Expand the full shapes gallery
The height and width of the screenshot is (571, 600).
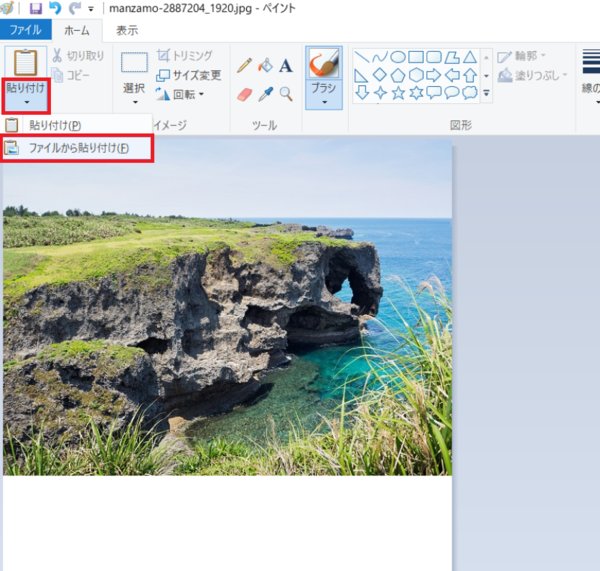tap(486, 93)
